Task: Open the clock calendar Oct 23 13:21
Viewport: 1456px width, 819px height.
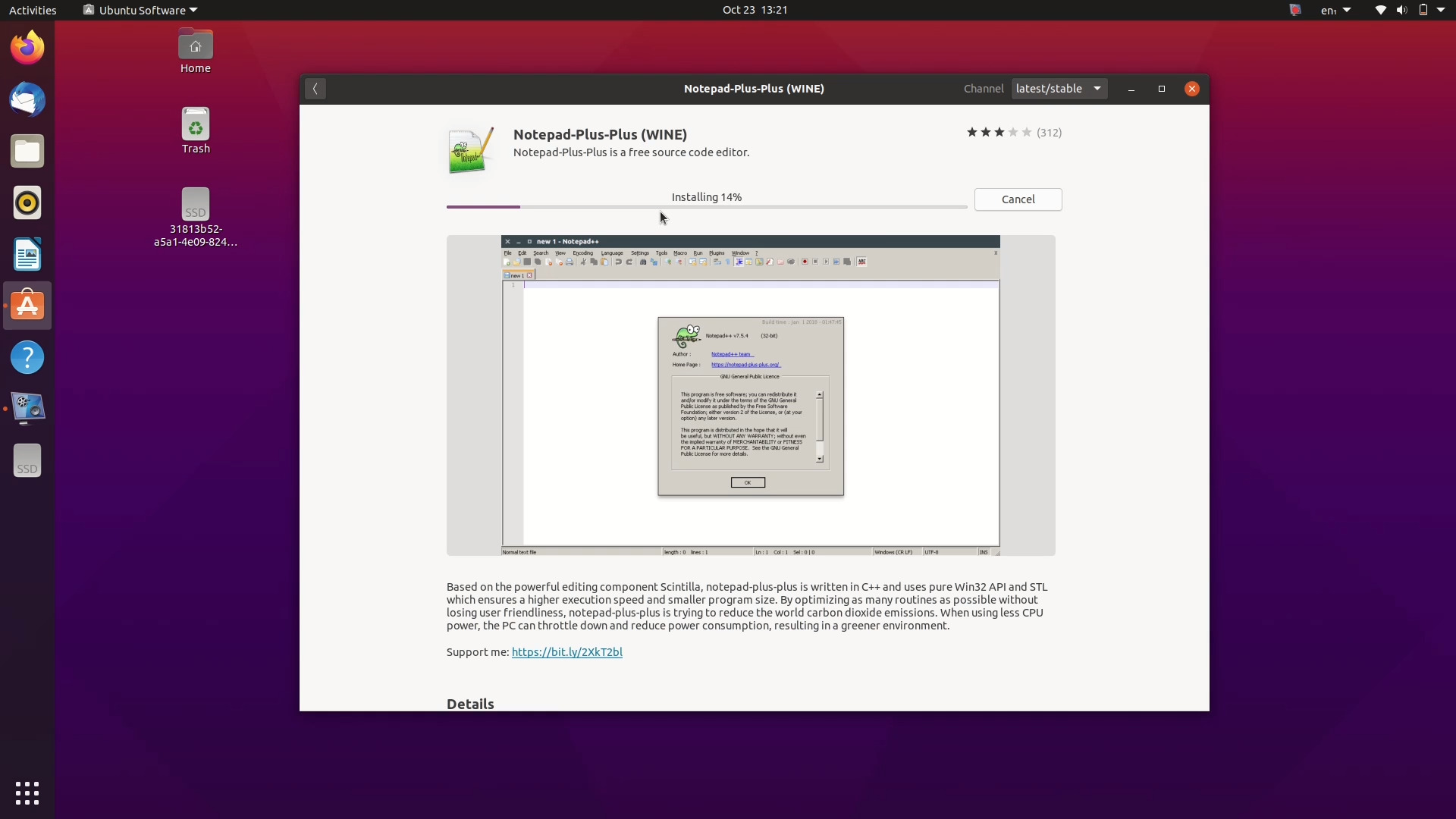Action: pyautogui.click(x=755, y=10)
